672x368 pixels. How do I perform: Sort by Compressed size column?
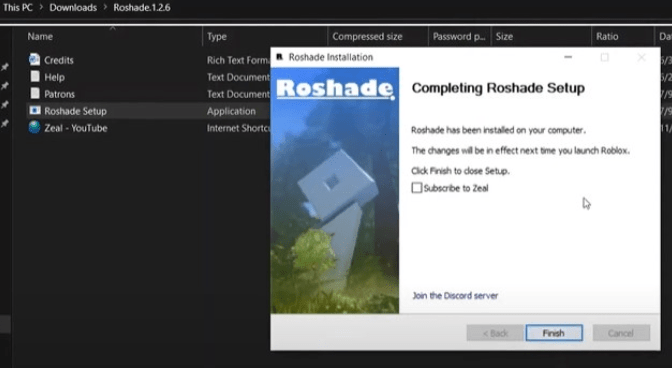coord(367,36)
